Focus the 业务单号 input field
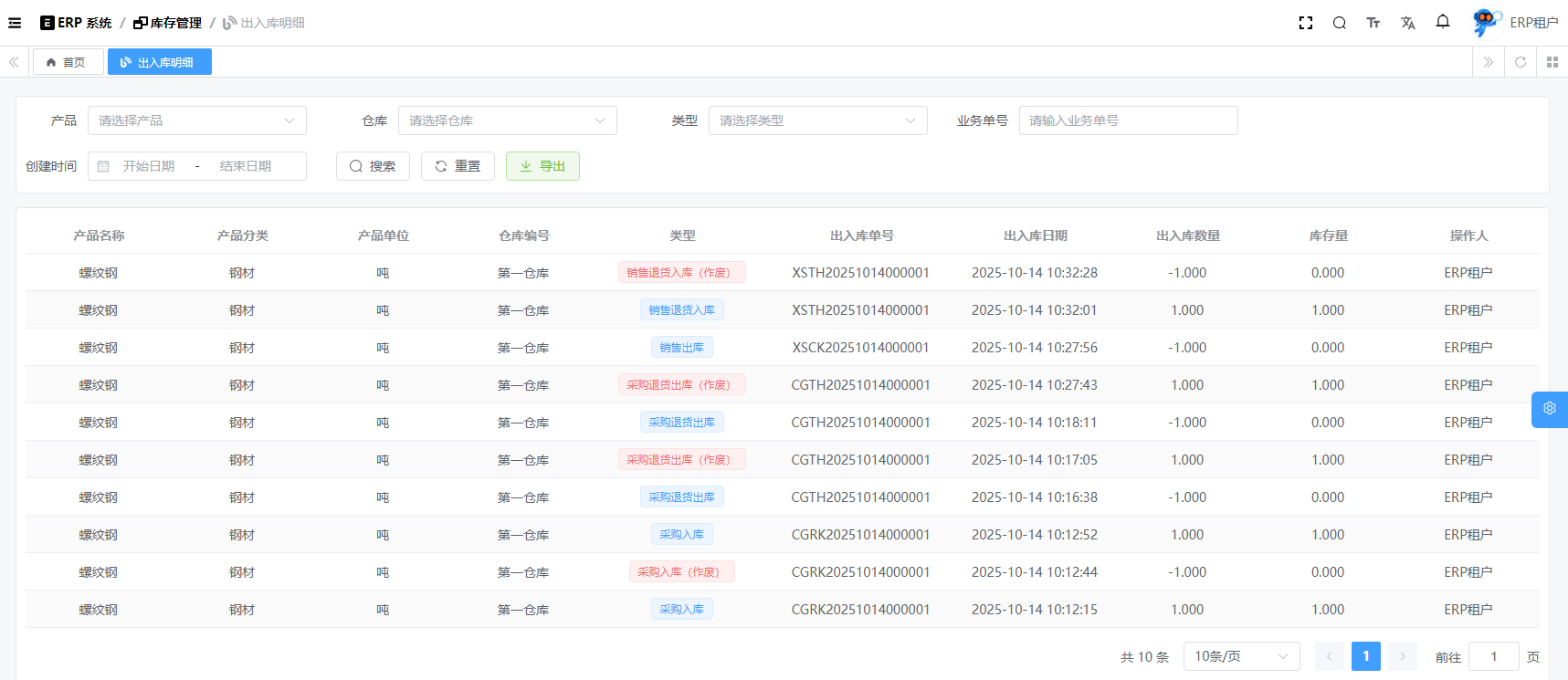 click(x=1128, y=120)
